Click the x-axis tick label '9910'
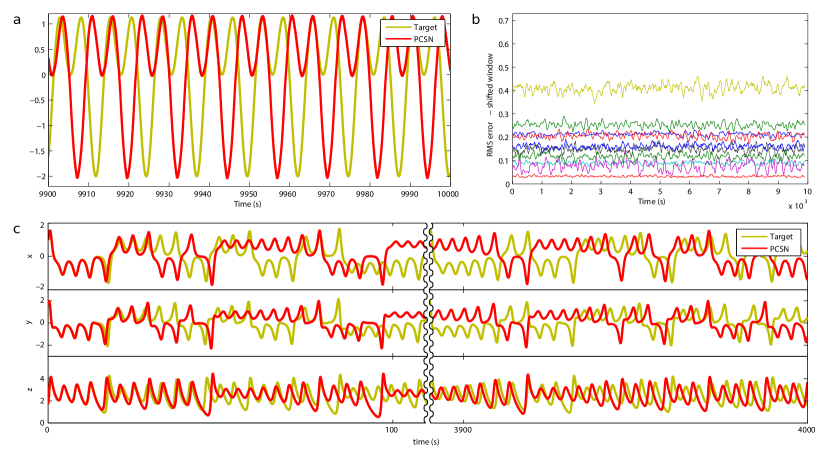 tap(86, 194)
